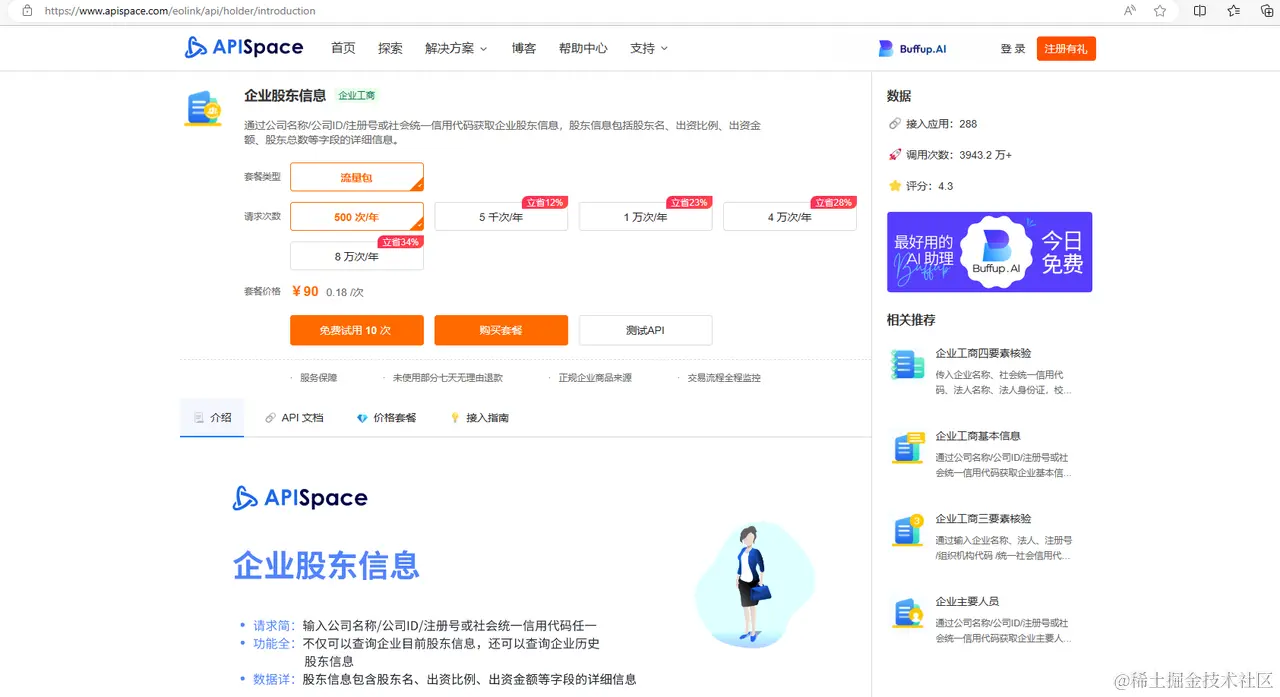Choose the 1 万次/年 plan

[646, 217]
